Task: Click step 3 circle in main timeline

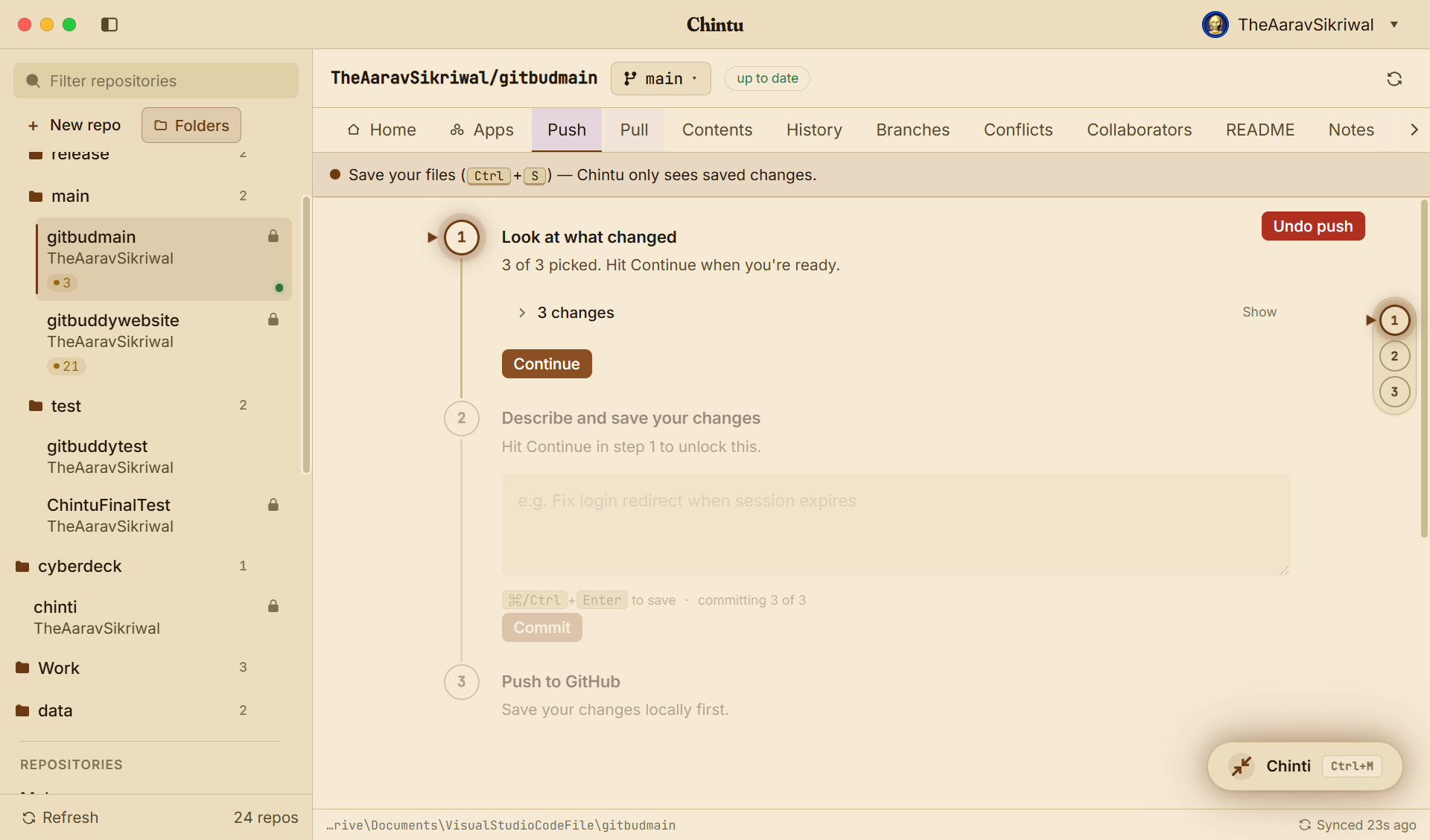Action: [x=462, y=682]
